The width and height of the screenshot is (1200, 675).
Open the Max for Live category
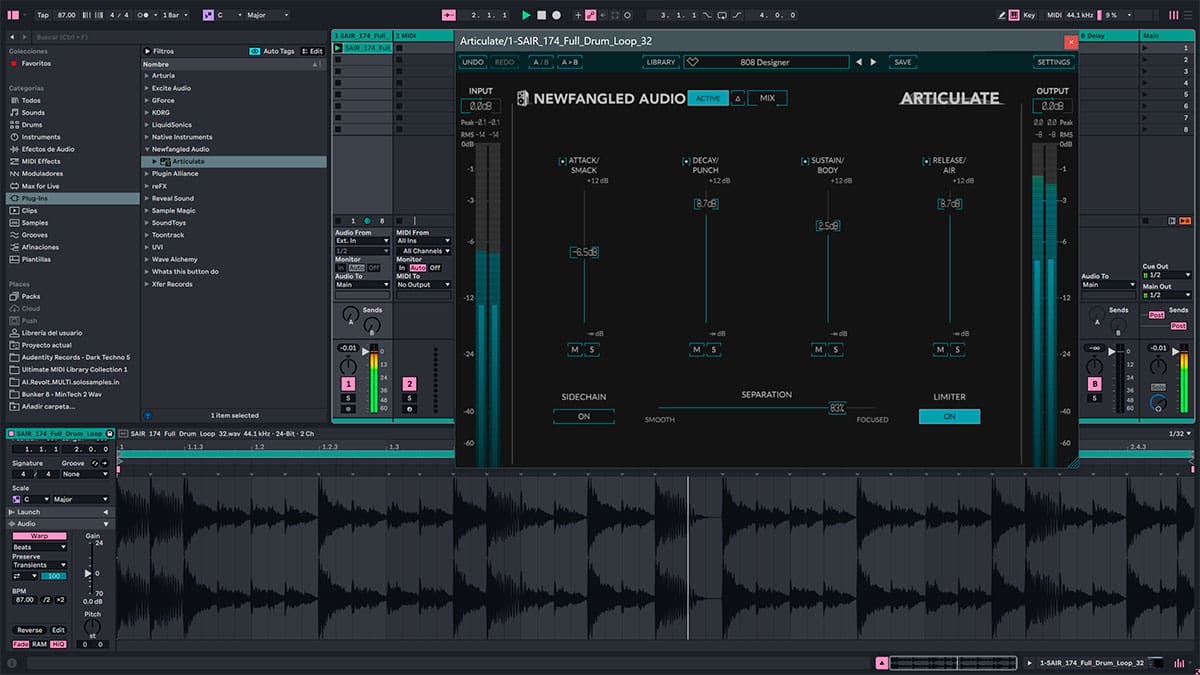click(x=40, y=186)
